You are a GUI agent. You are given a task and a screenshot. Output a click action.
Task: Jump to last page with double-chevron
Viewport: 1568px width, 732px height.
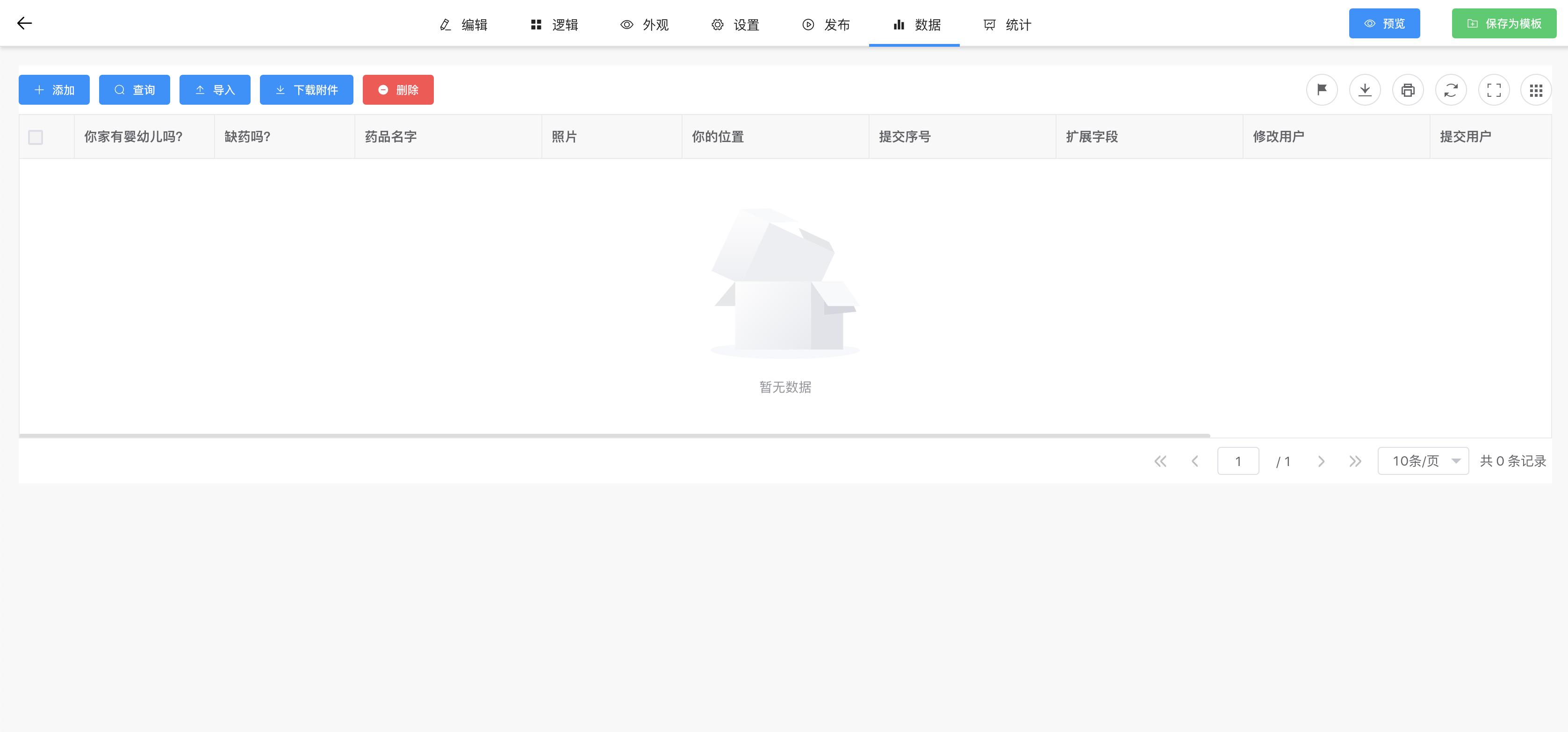(x=1356, y=460)
